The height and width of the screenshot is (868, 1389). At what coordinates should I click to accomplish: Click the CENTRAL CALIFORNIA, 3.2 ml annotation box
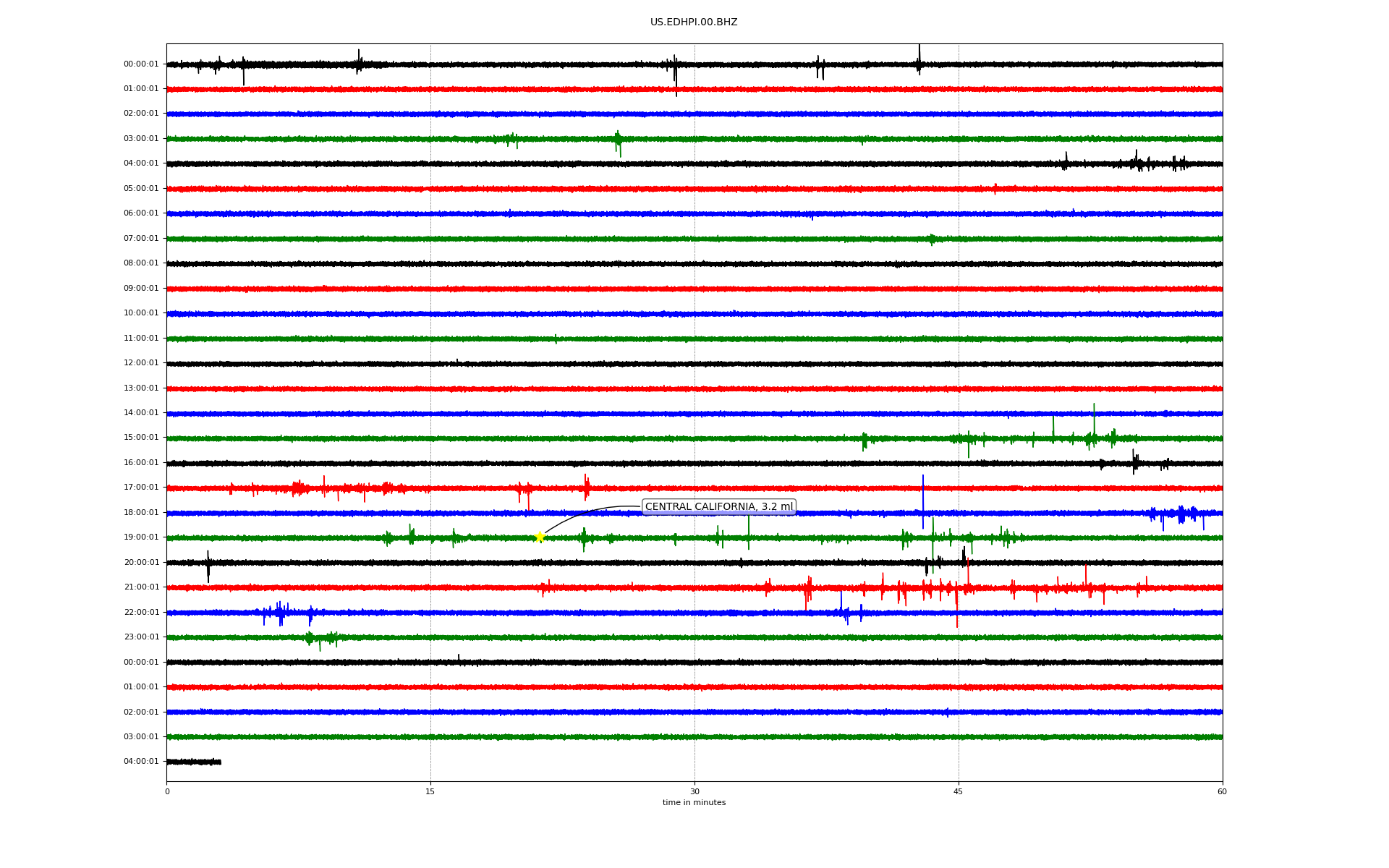pyautogui.click(x=719, y=507)
